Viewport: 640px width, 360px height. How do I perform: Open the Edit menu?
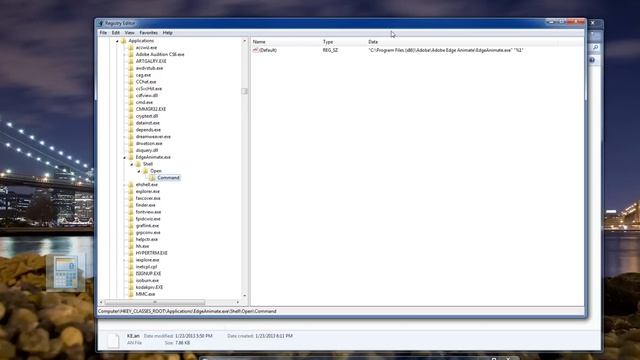pos(116,33)
